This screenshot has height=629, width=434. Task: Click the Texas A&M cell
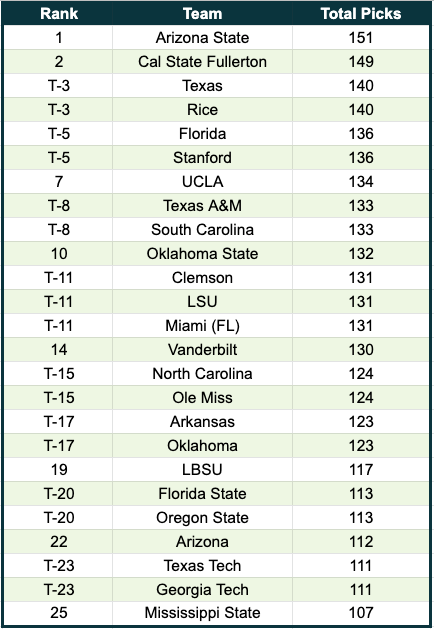click(x=202, y=206)
